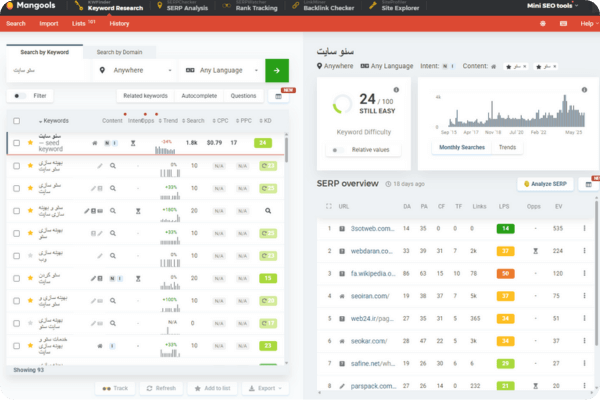Click the green search arrow button

(277, 70)
